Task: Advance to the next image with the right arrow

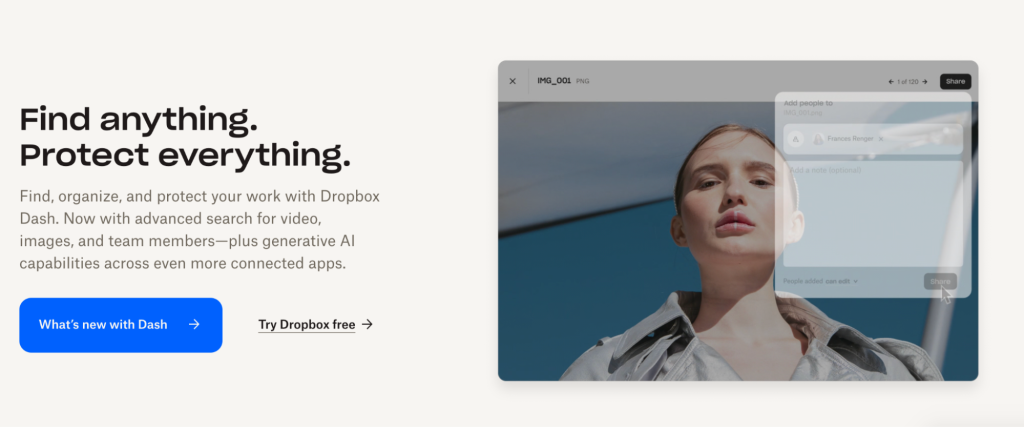Action: 925,81
